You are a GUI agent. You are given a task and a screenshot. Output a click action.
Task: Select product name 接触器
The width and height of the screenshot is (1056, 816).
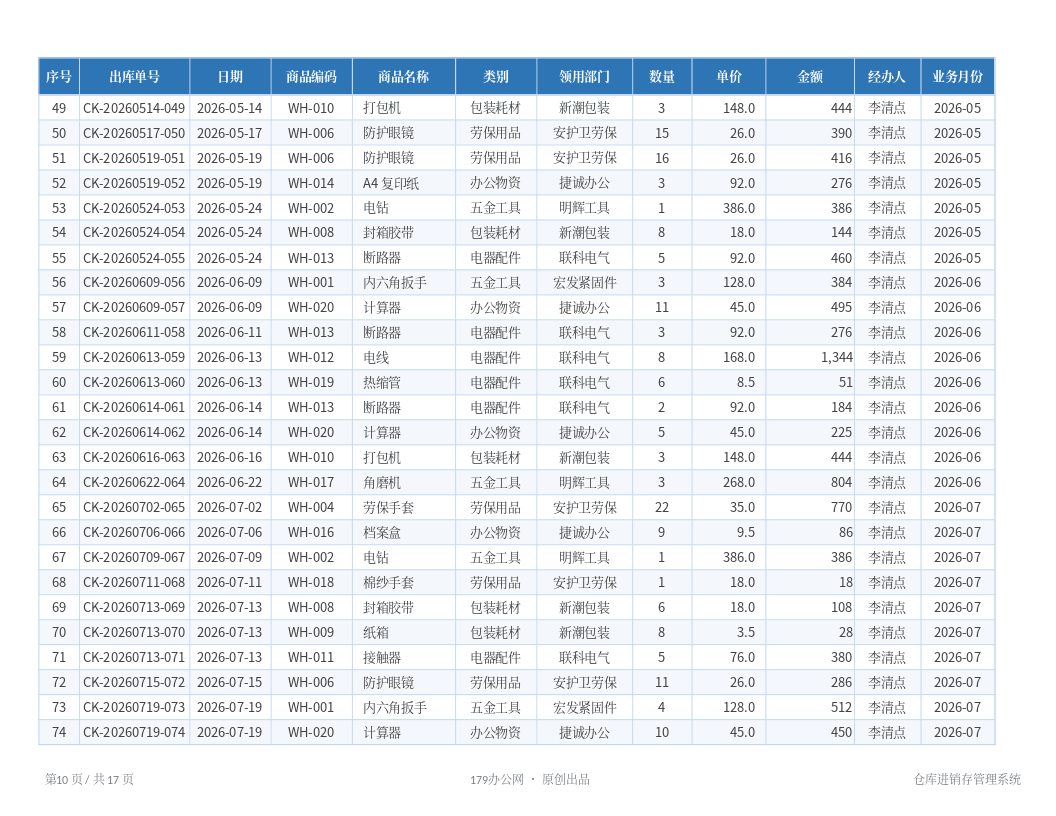[382, 657]
